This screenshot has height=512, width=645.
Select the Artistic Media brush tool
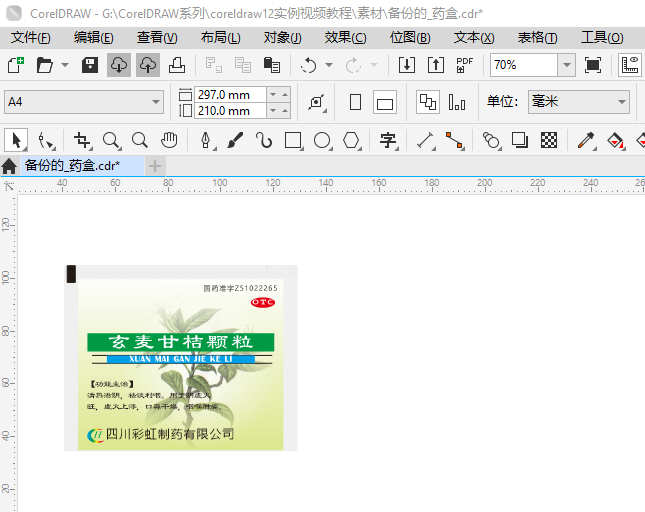235,141
